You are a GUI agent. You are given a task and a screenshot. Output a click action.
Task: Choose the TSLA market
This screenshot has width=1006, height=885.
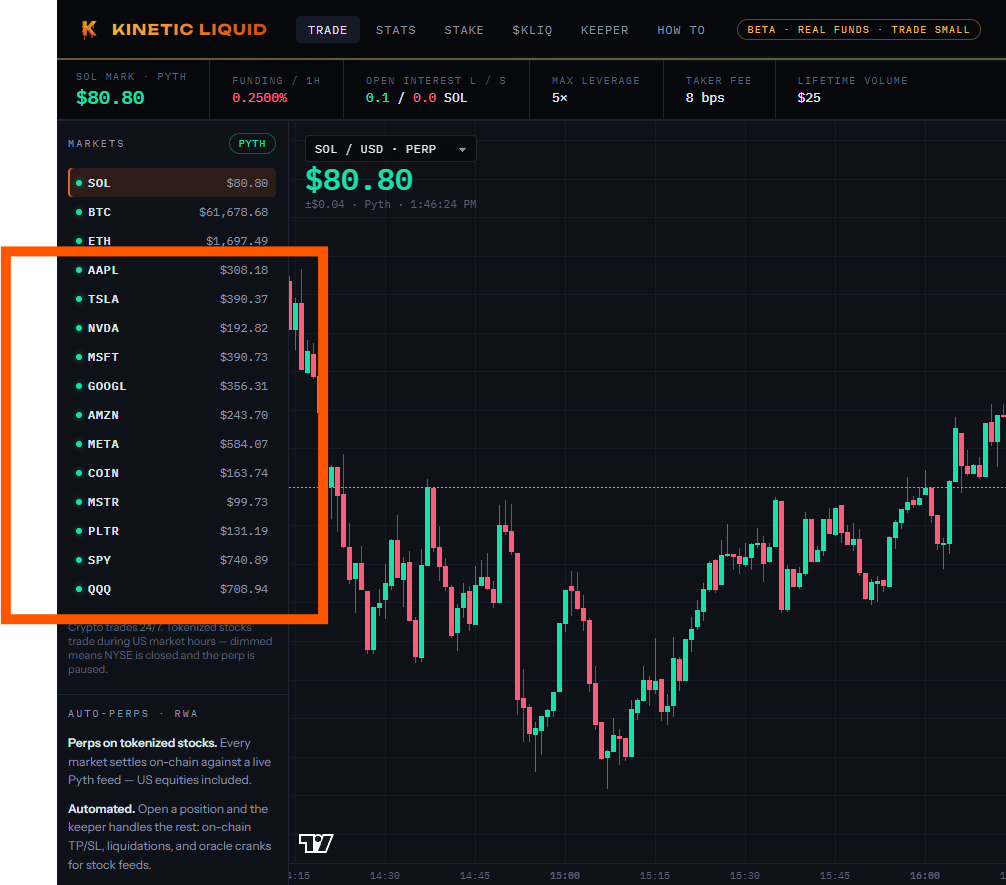tap(172, 299)
